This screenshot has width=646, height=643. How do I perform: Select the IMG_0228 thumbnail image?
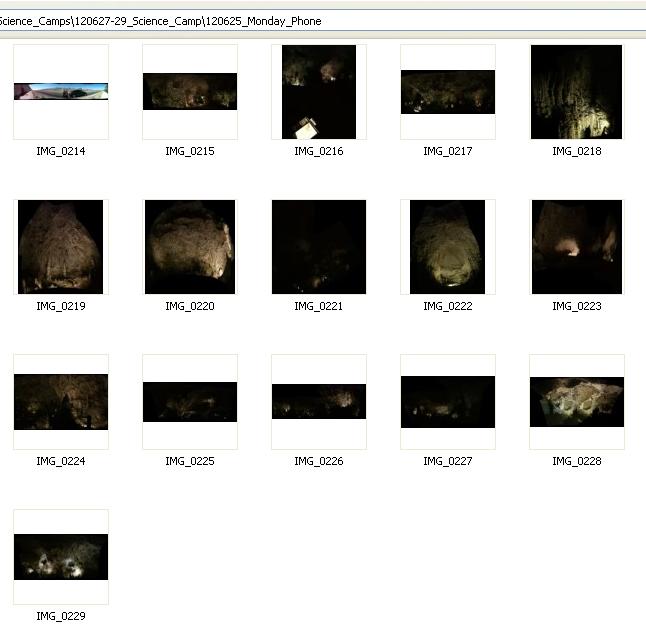(577, 402)
